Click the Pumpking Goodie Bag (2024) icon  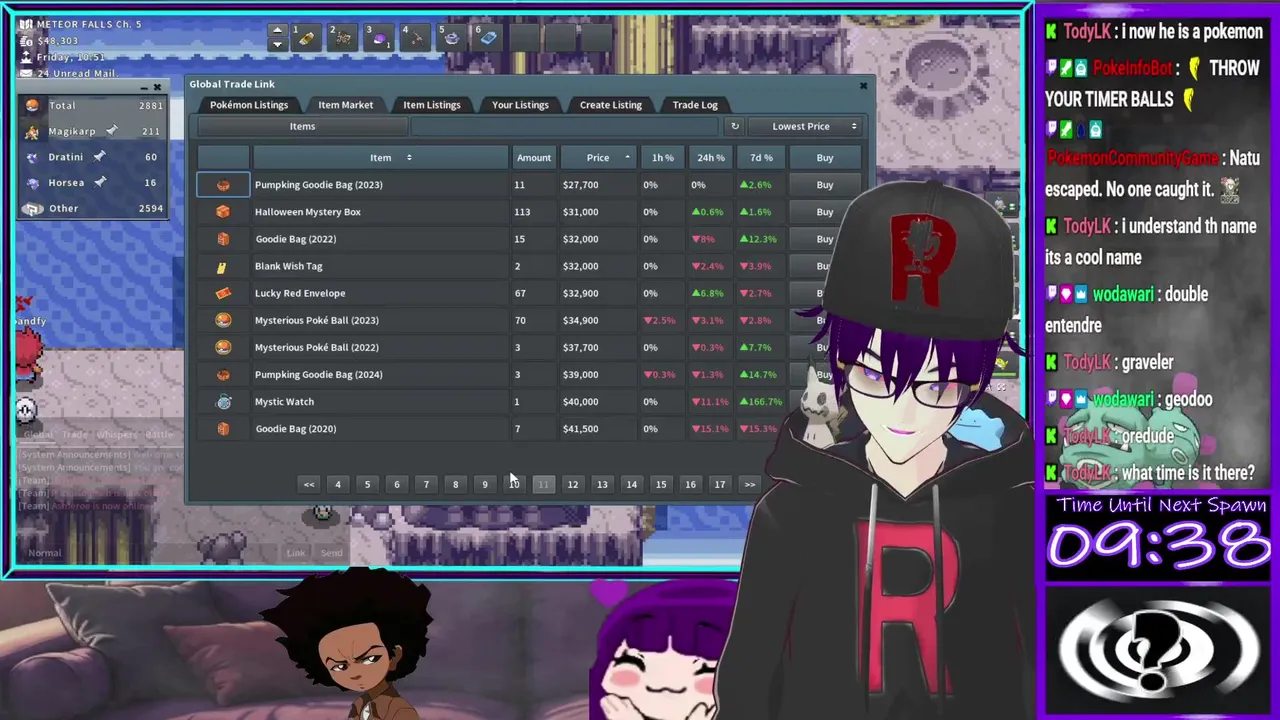[223, 374]
